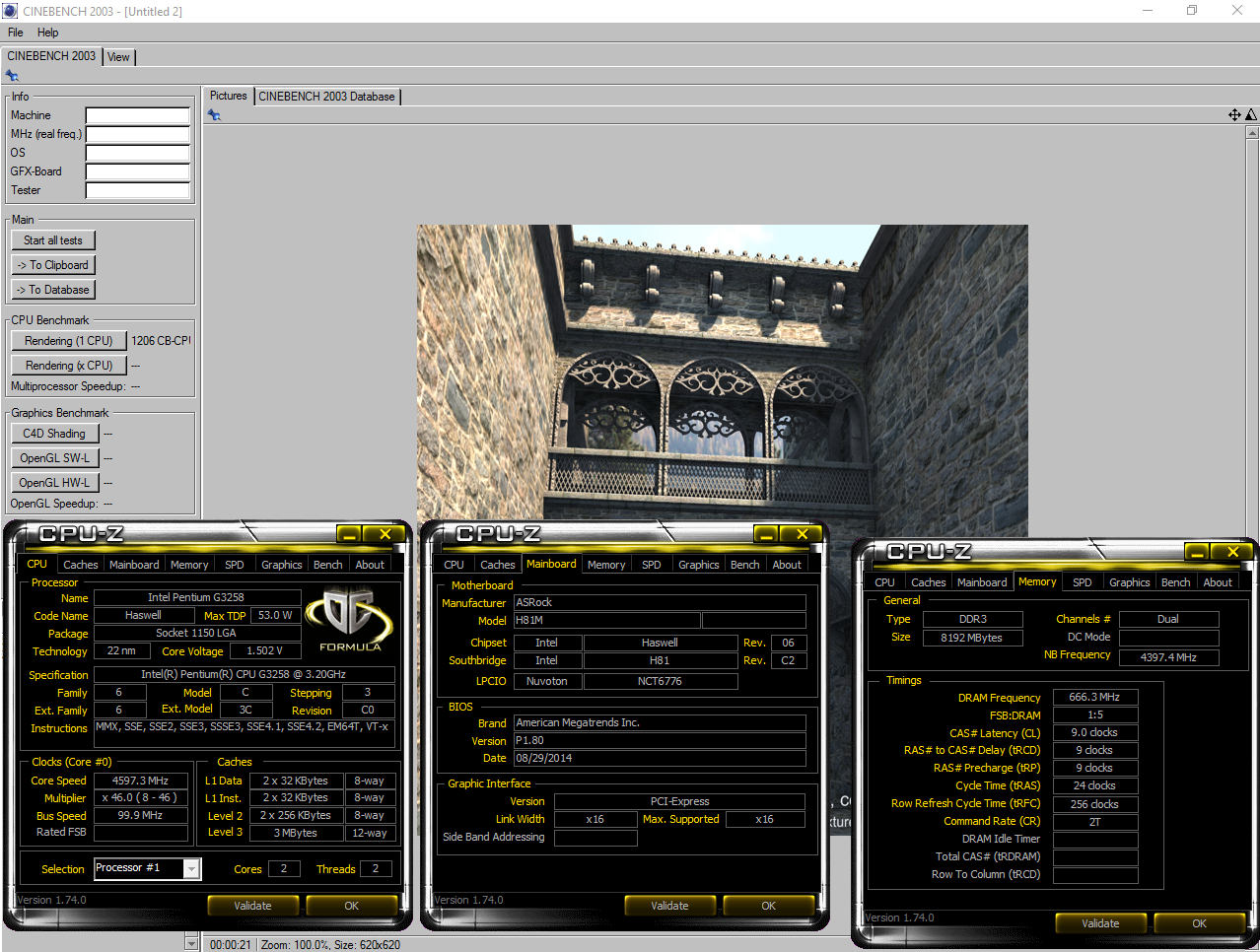Click the blue pin icon under the Pictures tab
The height and width of the screenshot is (952, 1260).
214,115
